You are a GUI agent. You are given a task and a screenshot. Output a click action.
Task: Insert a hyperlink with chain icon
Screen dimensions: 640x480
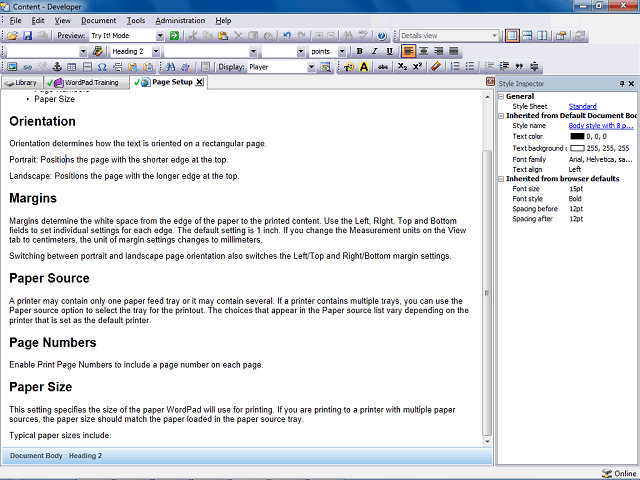(27, 67)
